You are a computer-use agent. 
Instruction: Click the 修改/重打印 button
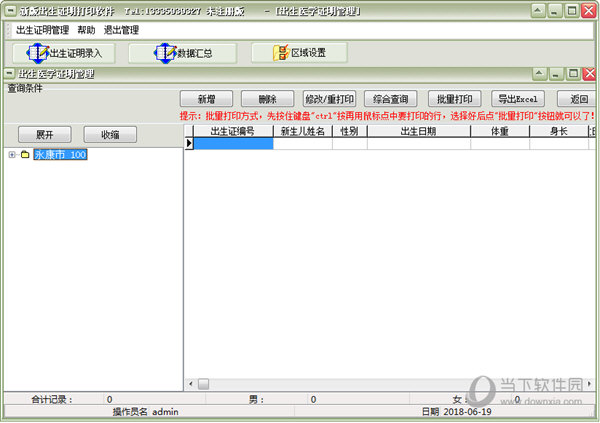(329, 99)
